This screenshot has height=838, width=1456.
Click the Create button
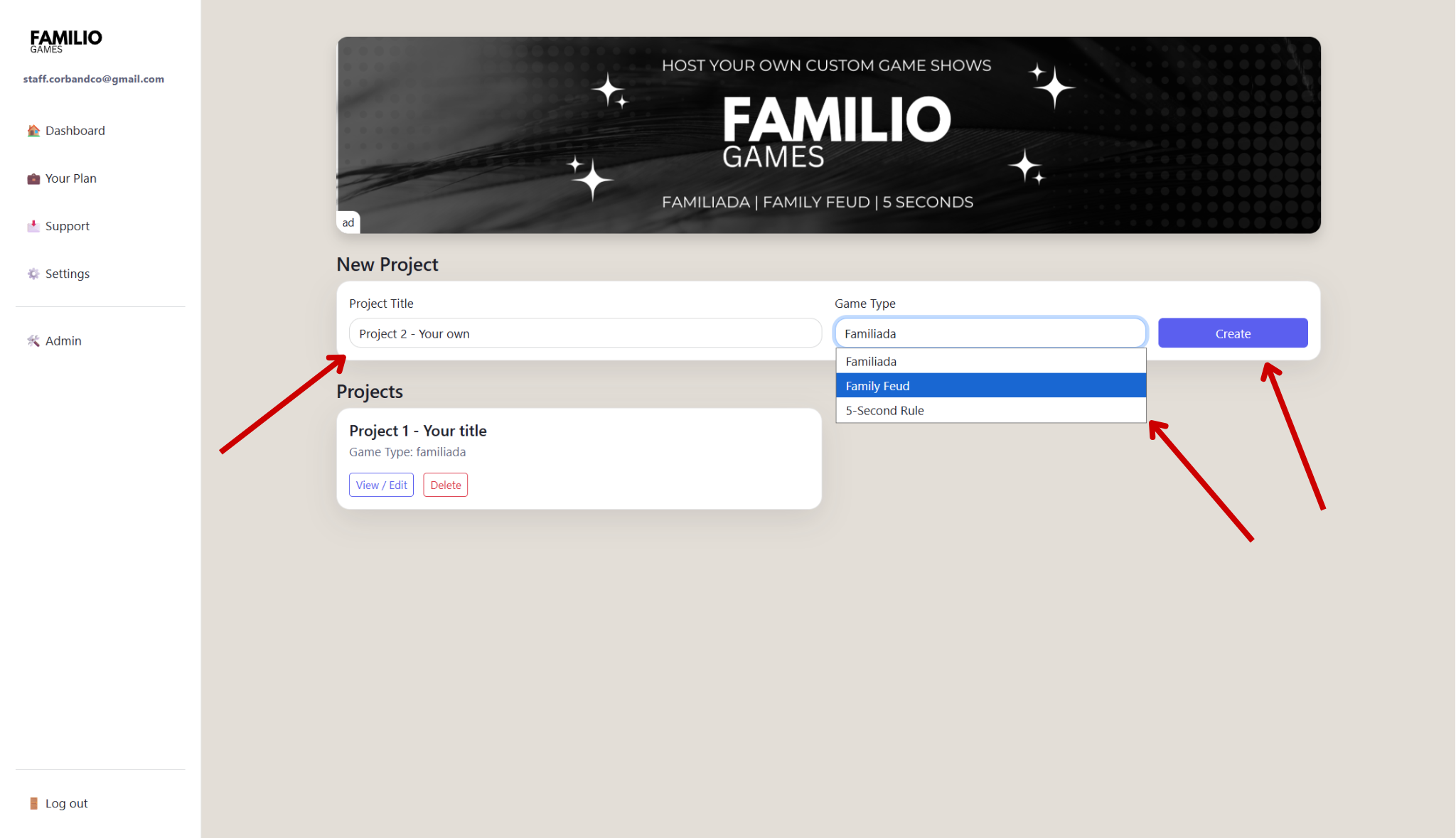coord(1232,333)
